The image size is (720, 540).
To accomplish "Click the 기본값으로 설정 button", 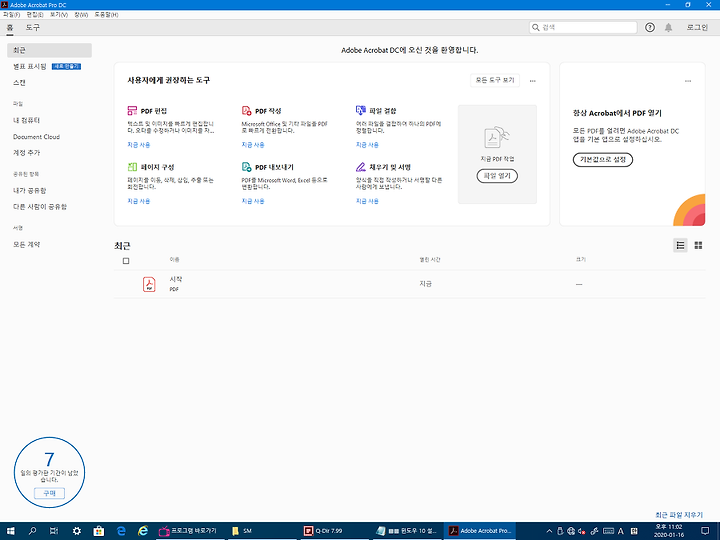I will [x=603, y=159].
